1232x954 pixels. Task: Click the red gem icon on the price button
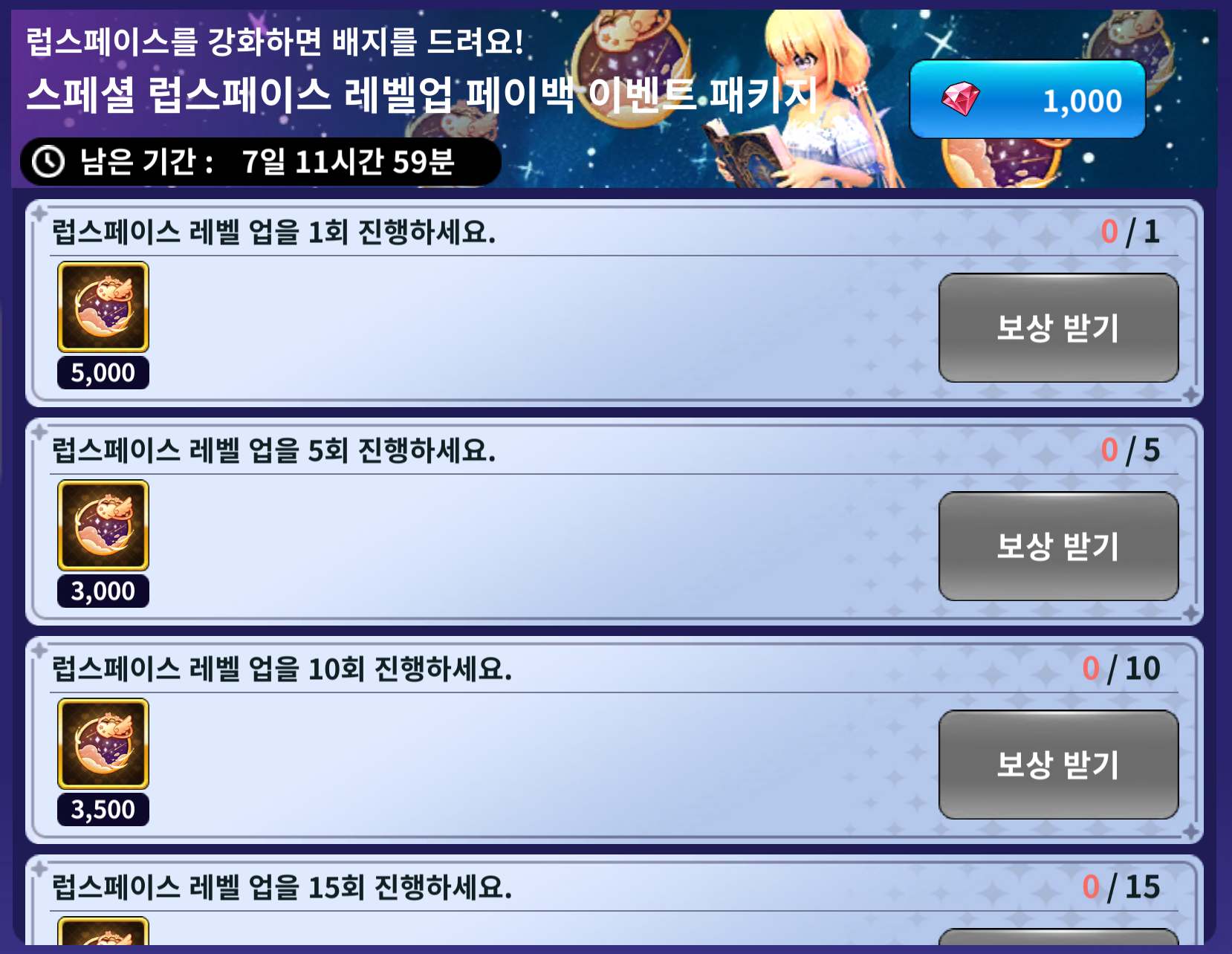click(x=960, y=99)
